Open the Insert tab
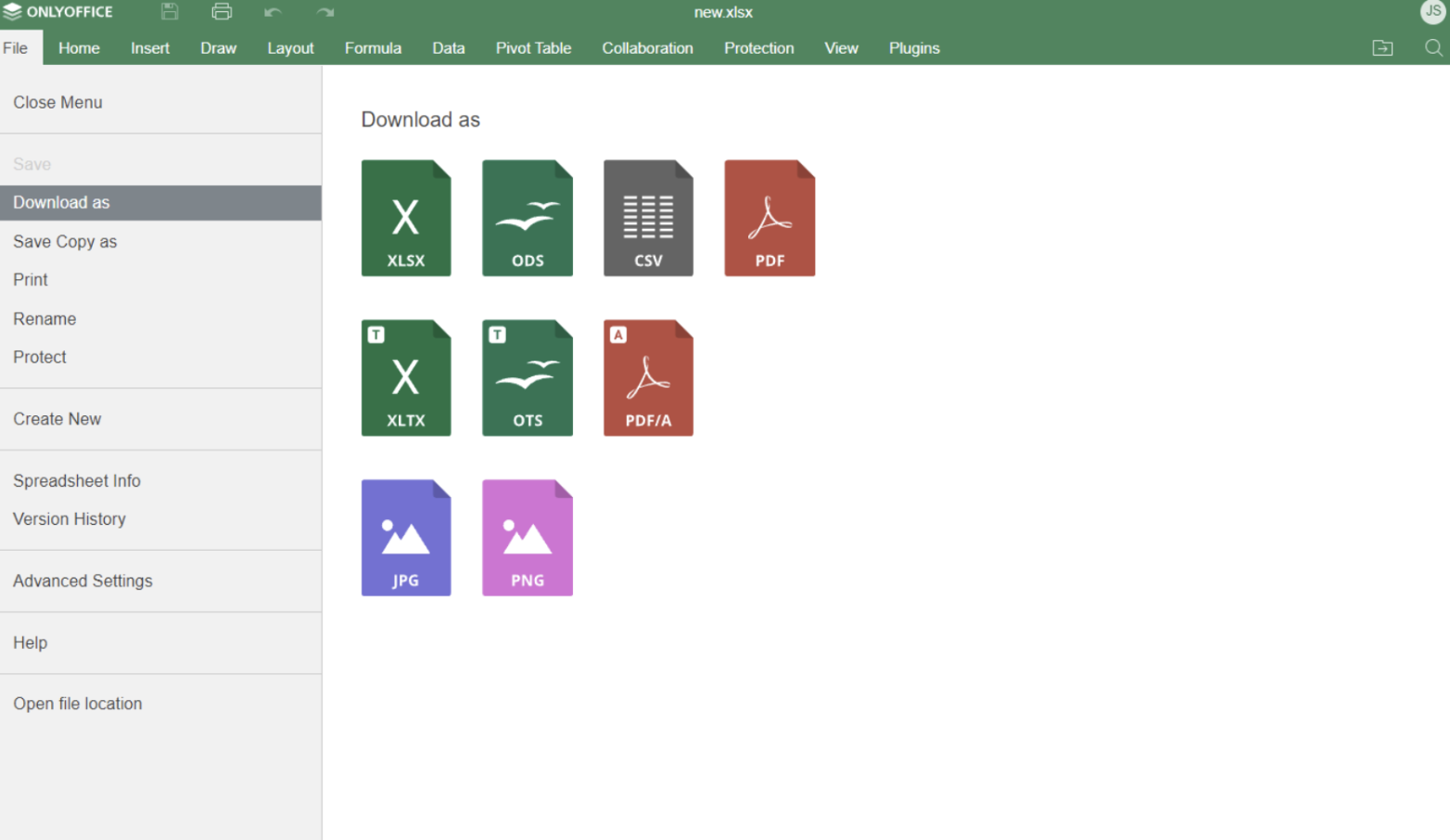Screen dimensions: 1450x840 coord(150,48)
